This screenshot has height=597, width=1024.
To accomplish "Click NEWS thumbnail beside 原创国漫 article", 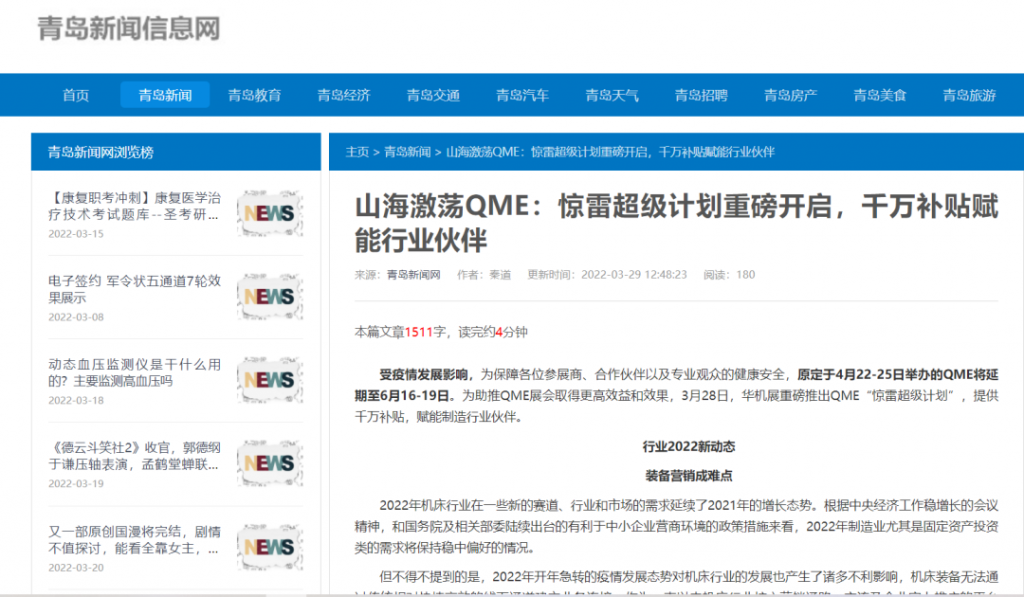I will click(x=270, y=547).
